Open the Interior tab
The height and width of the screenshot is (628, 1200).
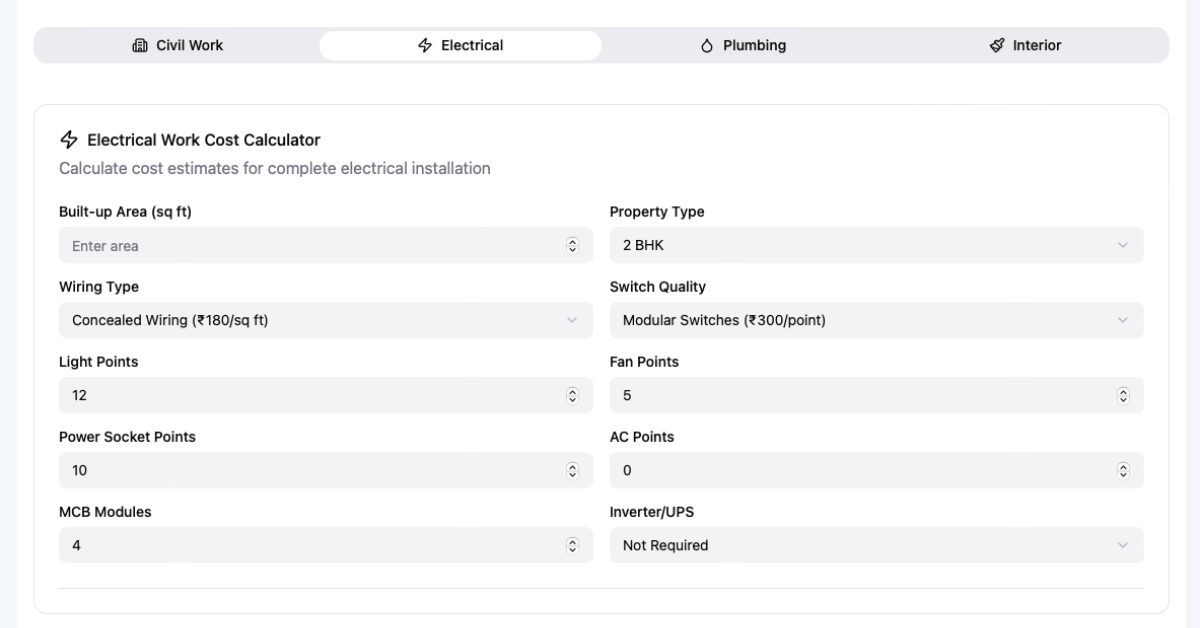tap(1026, 45)
